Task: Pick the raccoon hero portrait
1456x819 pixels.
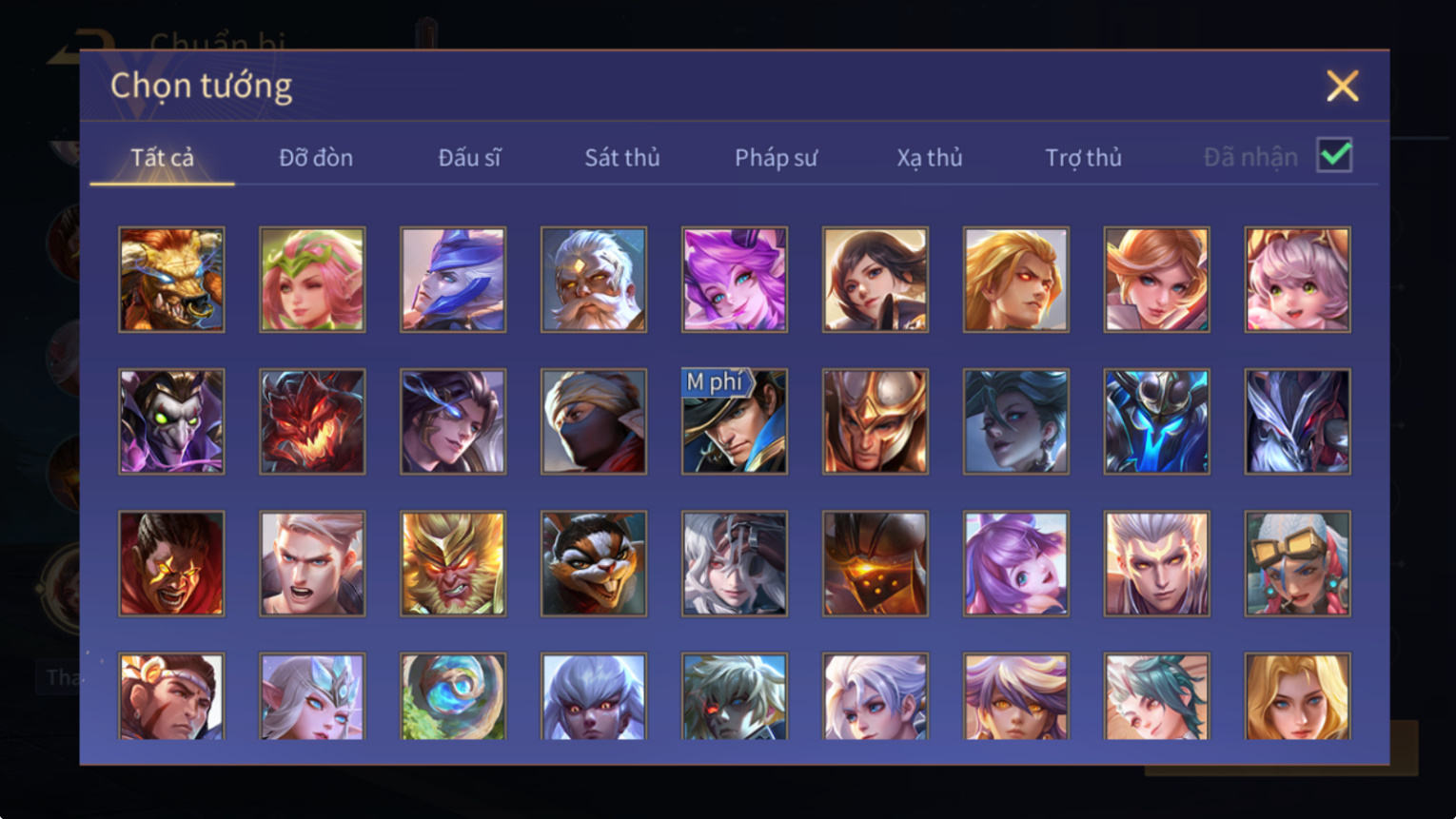Action: [594, 563]
